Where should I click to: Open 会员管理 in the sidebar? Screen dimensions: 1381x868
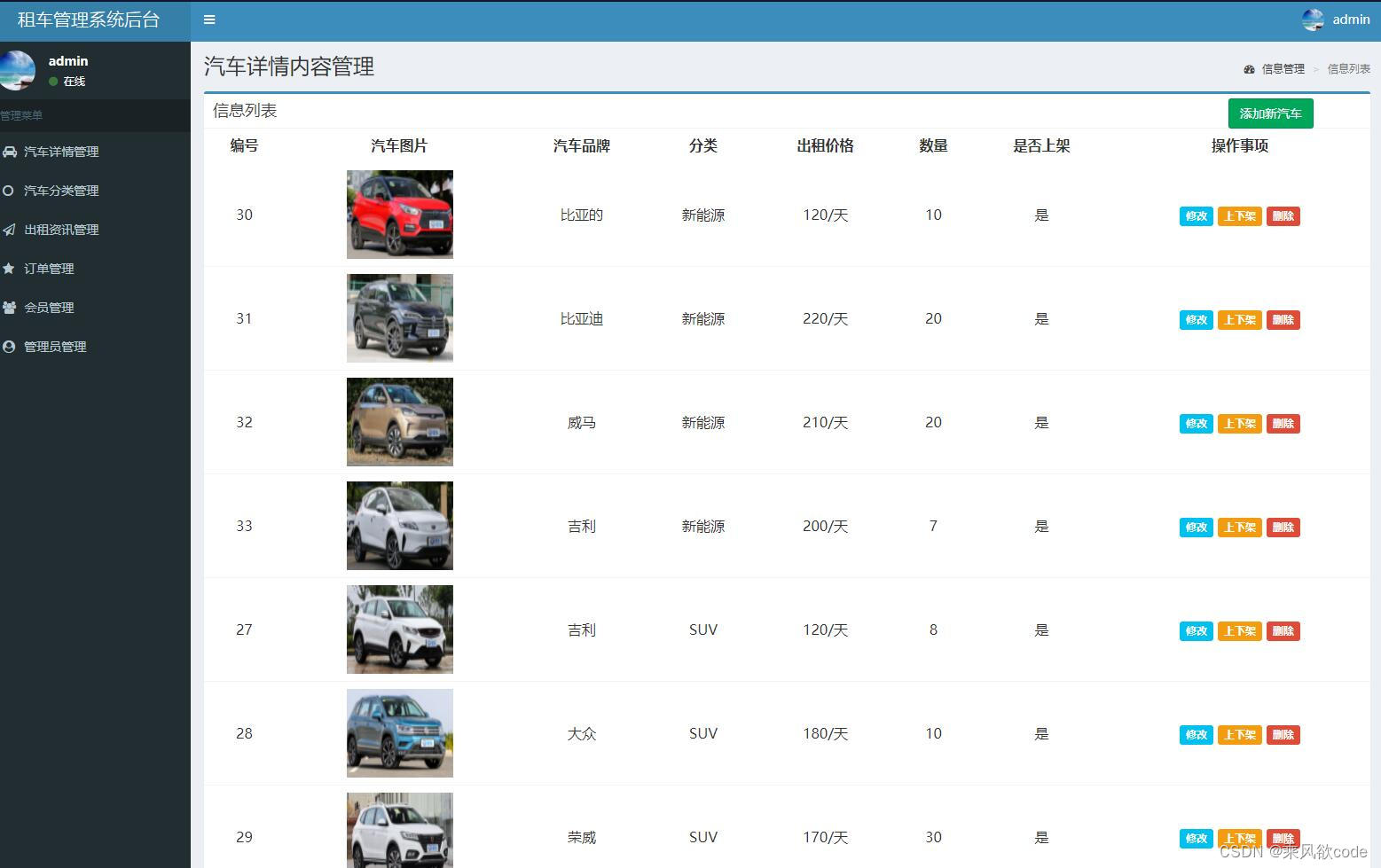95,308
